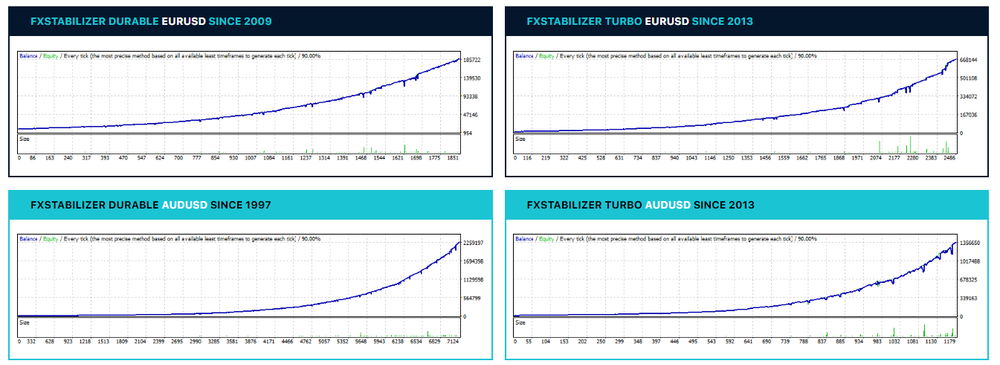Click the 86 trade number on x-axis
This screenshot has width=1000, height=365.
pyautogui.click(x=33, y=157)
